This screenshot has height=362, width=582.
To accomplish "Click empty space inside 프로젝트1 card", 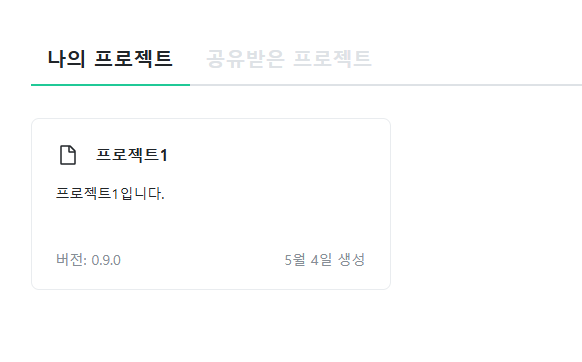I will coord(260,223).
